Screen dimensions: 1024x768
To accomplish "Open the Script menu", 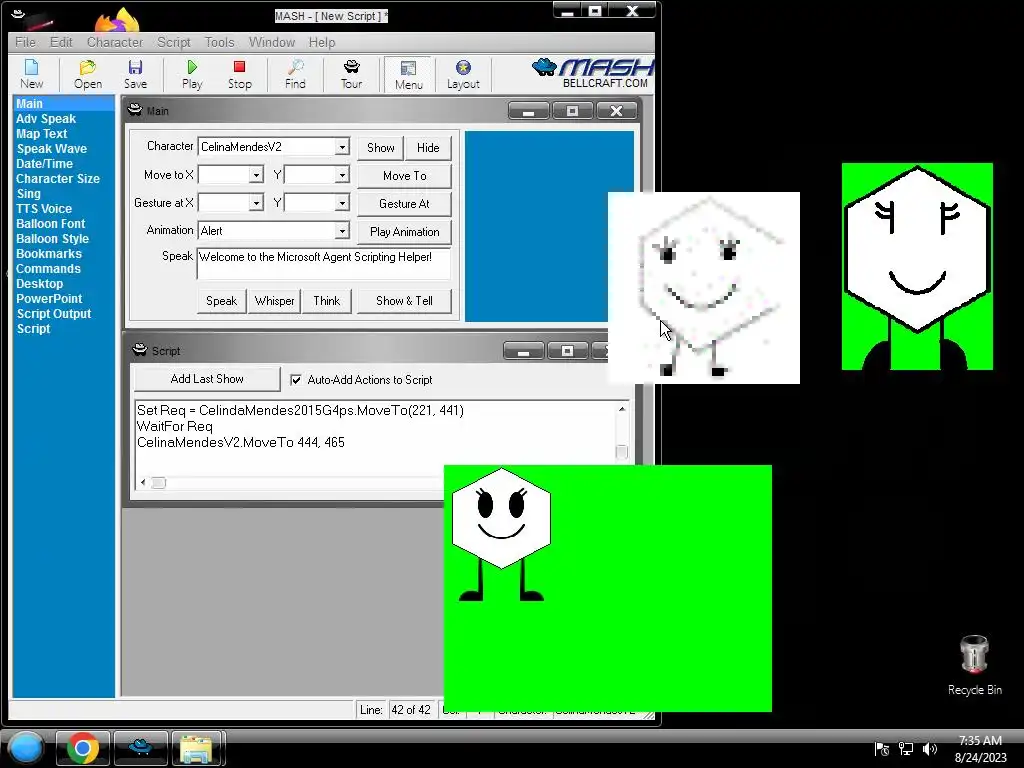I will [x=173, y=42].
